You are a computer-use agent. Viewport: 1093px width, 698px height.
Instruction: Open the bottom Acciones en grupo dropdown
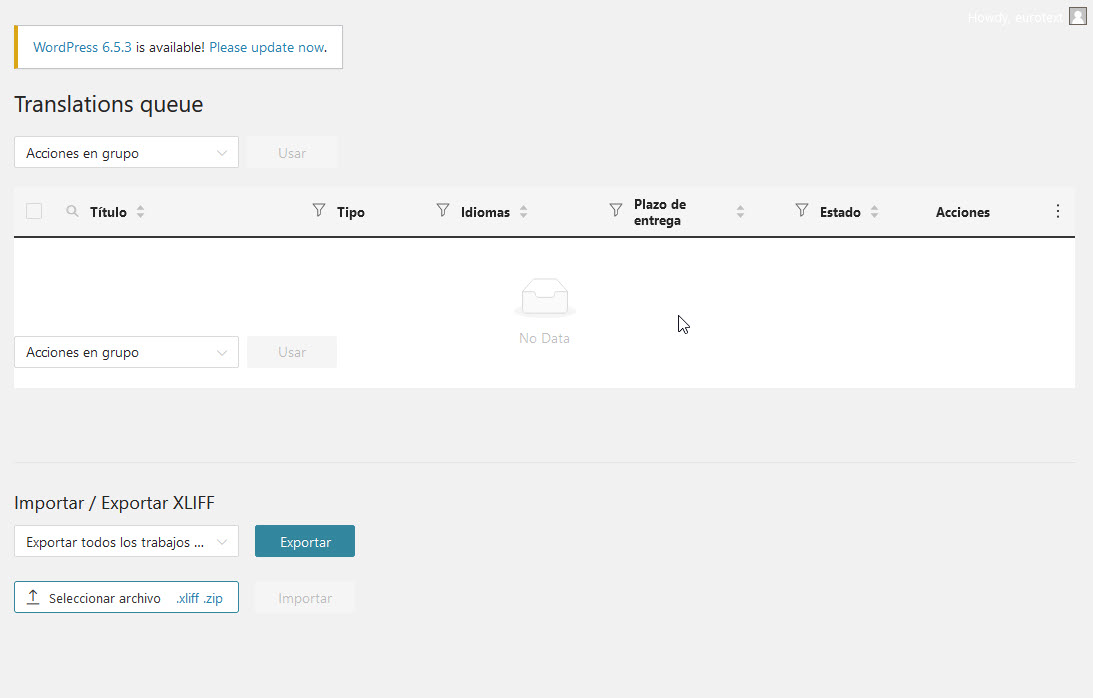126,352
